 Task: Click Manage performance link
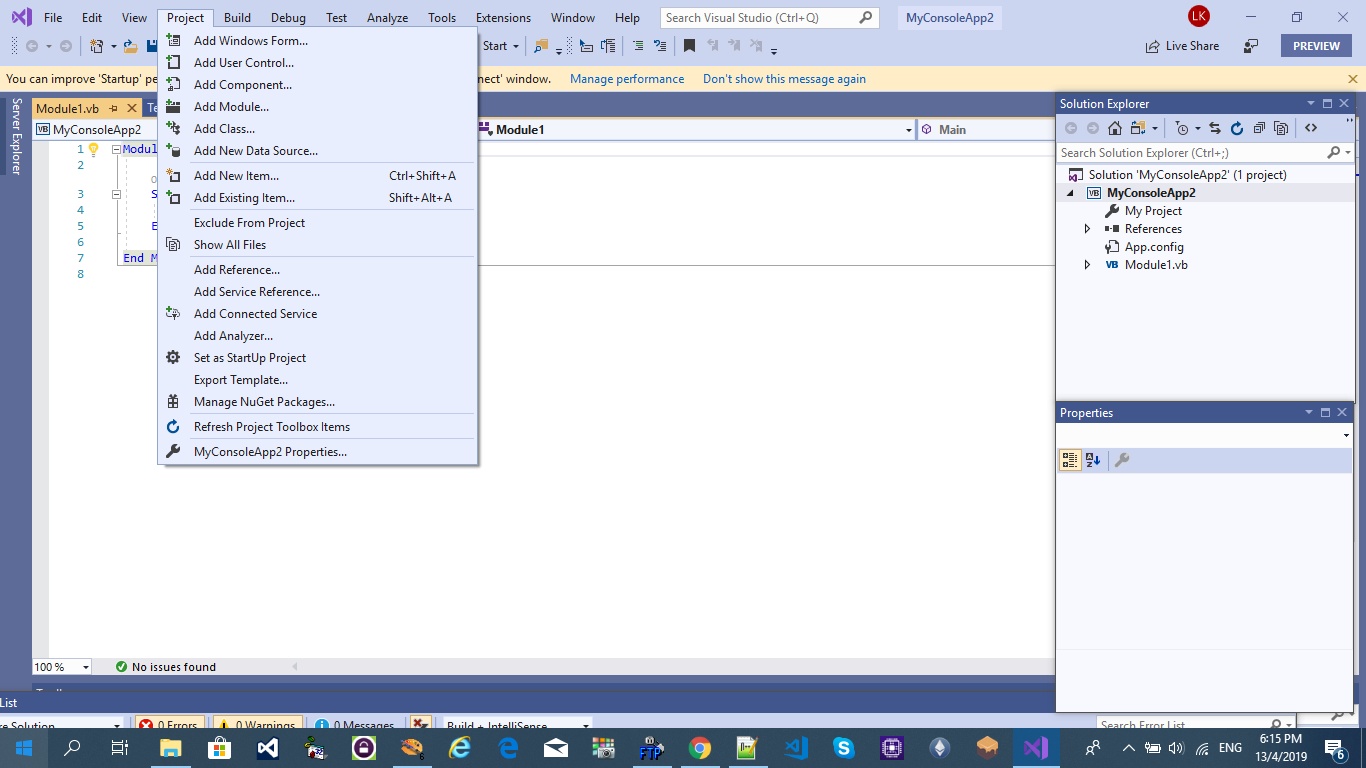coord(627,79)
